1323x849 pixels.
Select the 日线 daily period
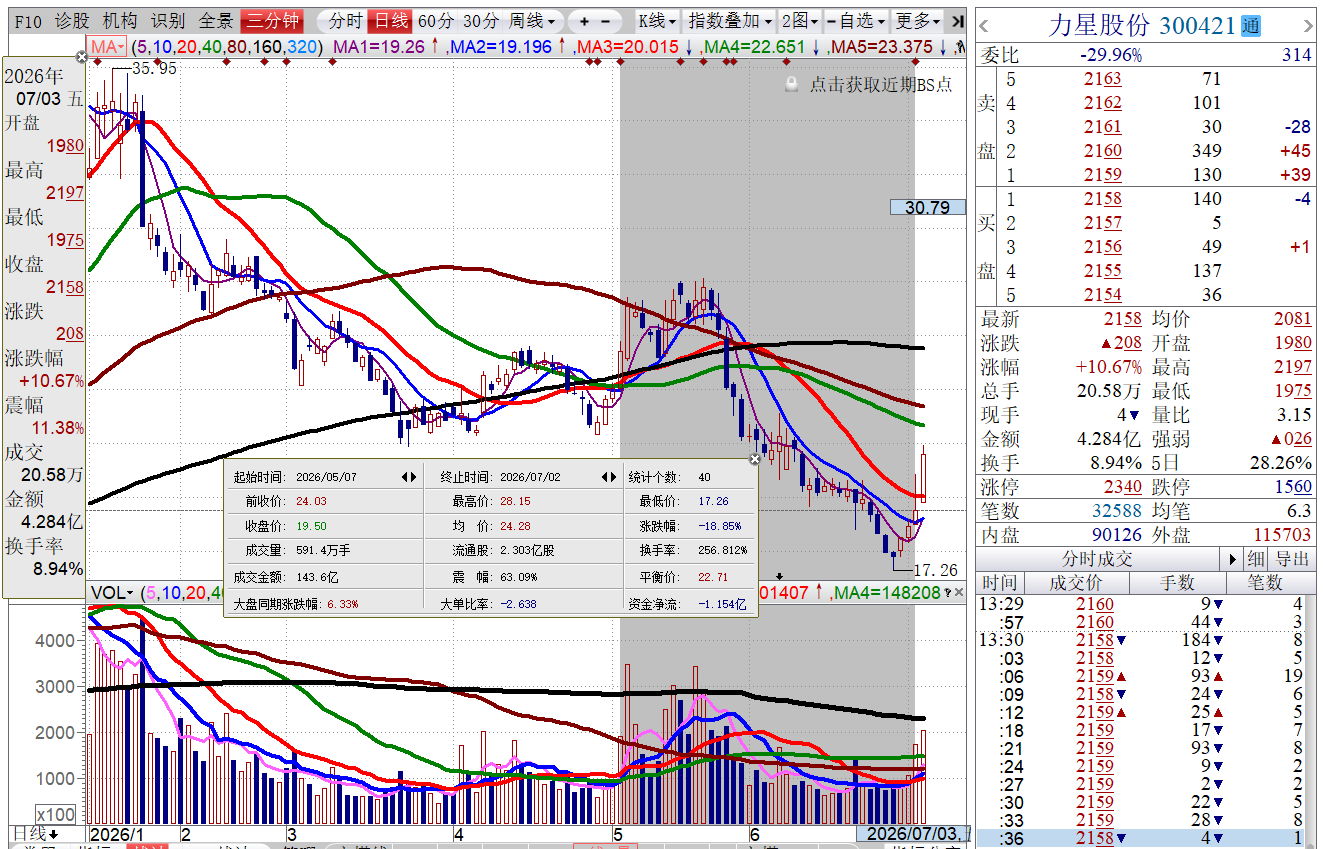(389, 21)
